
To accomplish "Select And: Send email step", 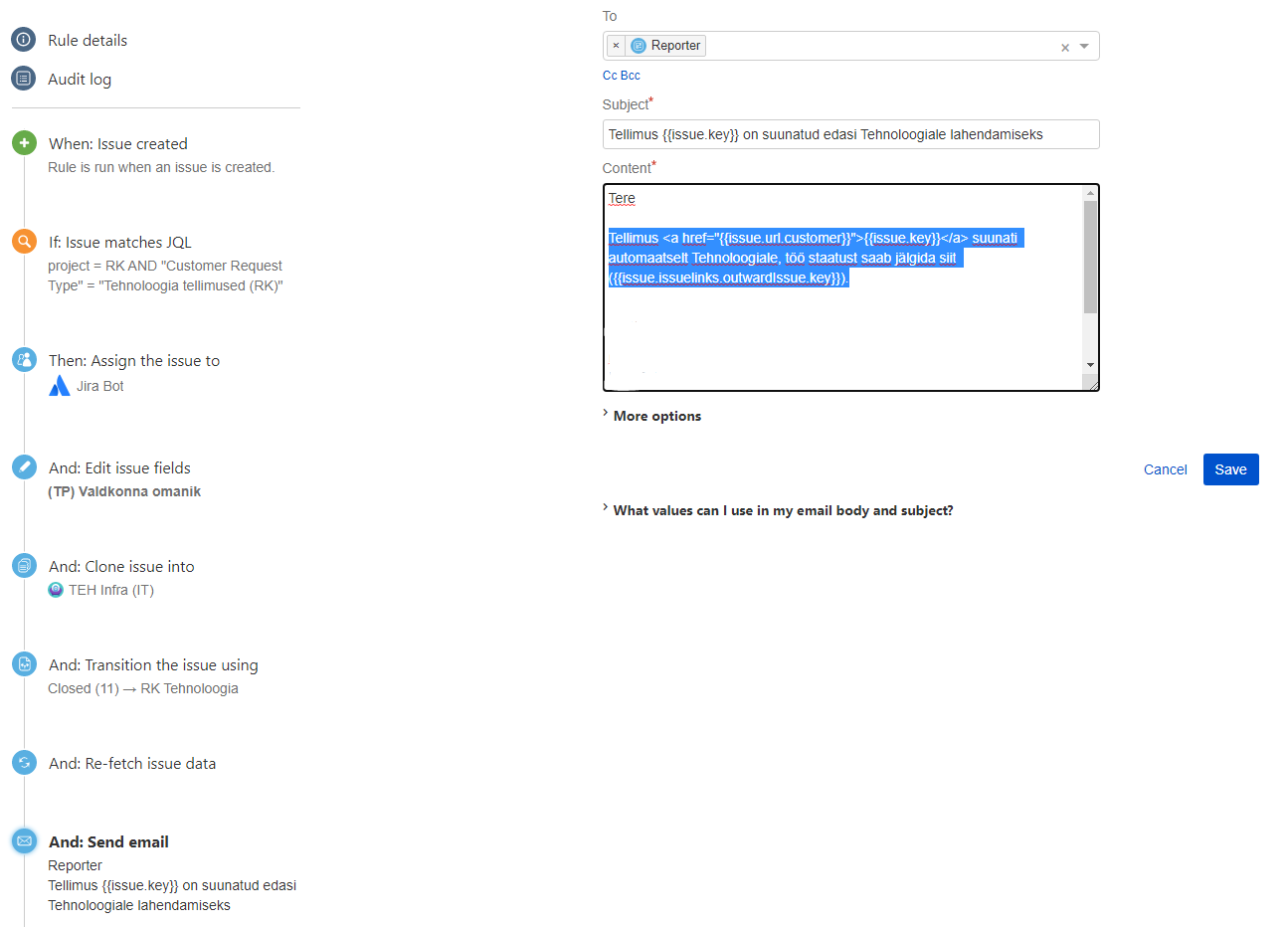I will pos(108,841).
